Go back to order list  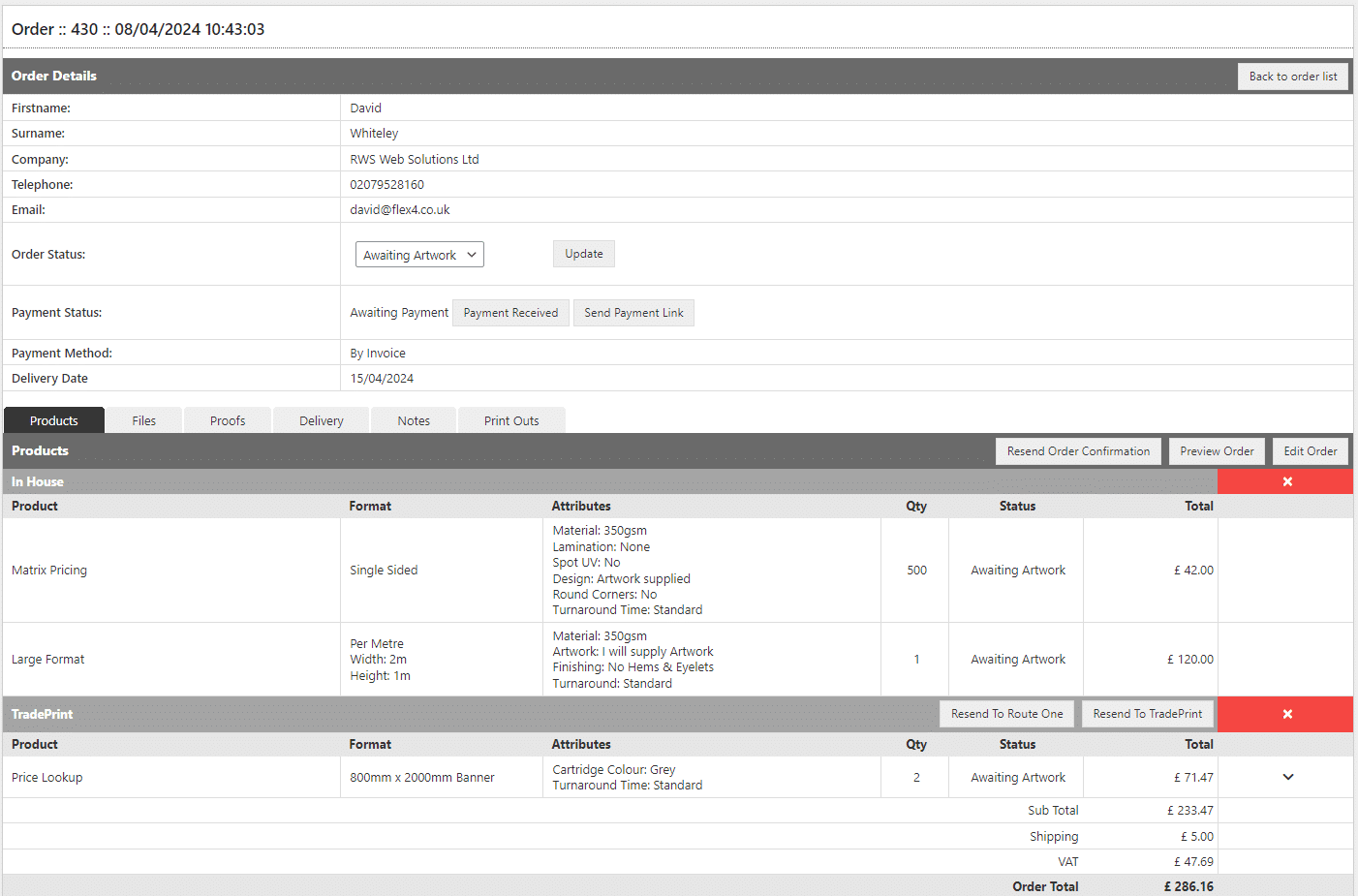coord(1292,77)
